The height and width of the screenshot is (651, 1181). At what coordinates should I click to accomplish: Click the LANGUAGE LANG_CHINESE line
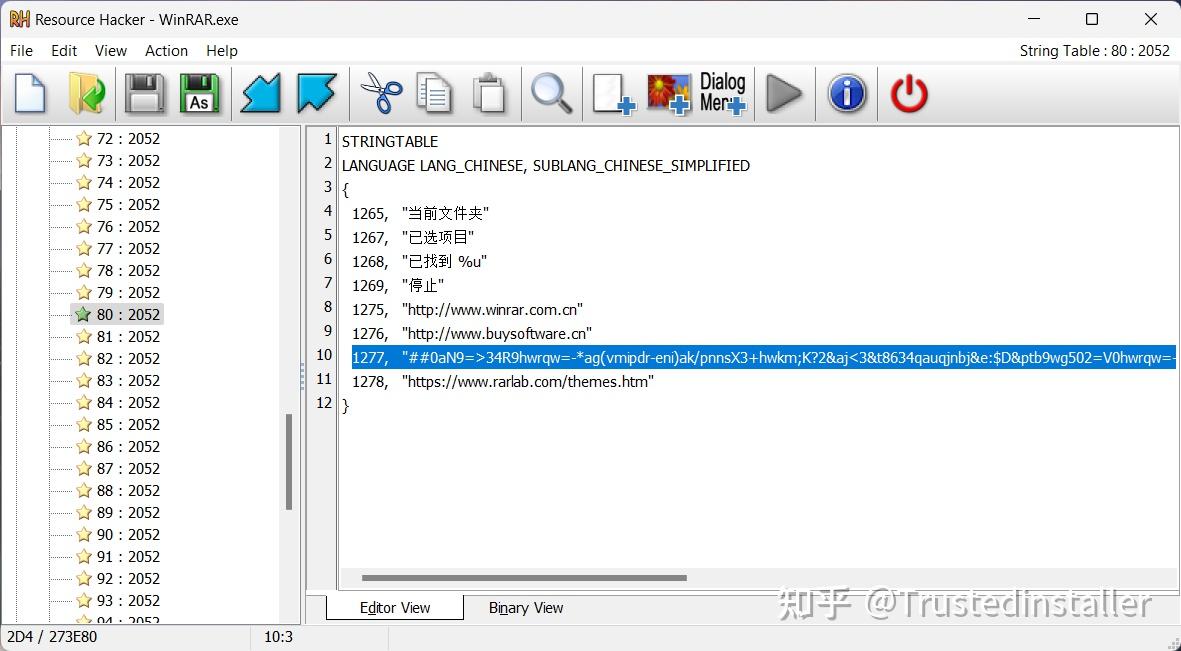[x=545, y=166]
